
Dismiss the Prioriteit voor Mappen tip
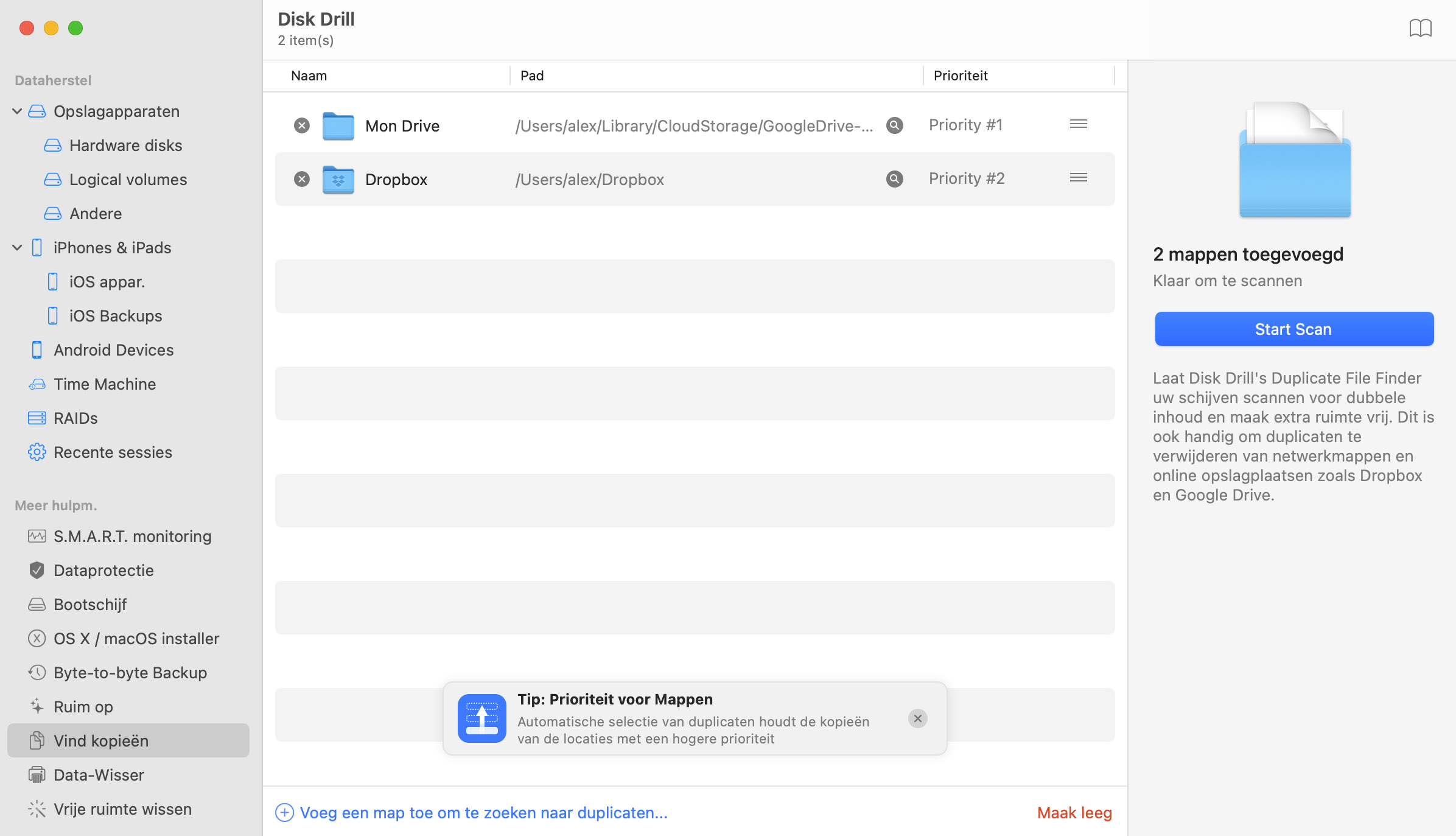point(917,718)
